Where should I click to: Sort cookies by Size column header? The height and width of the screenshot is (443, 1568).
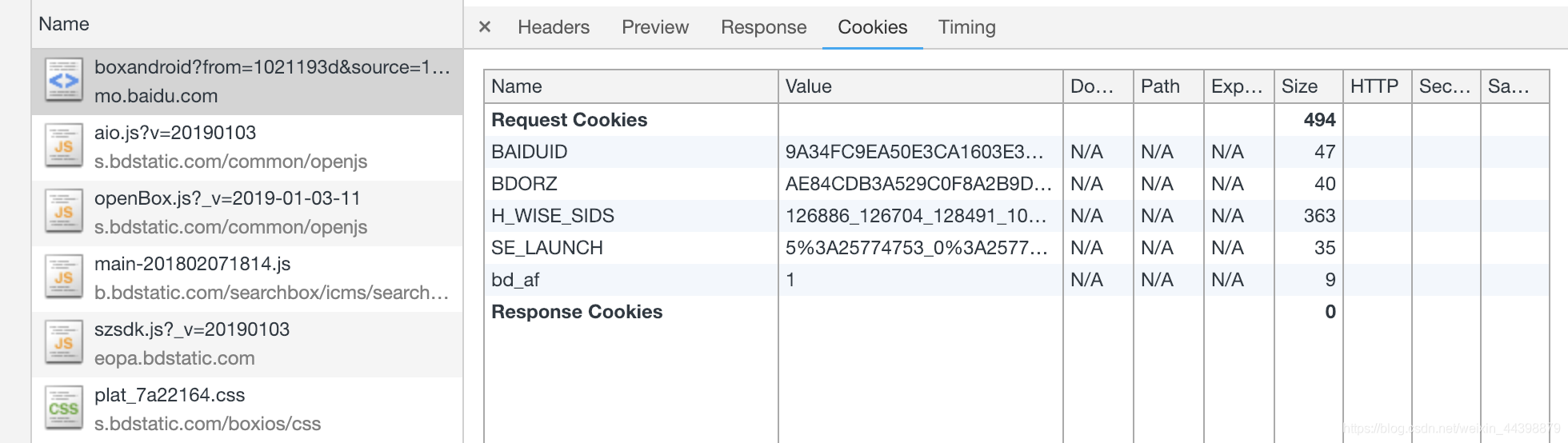tap(1308, 86)
